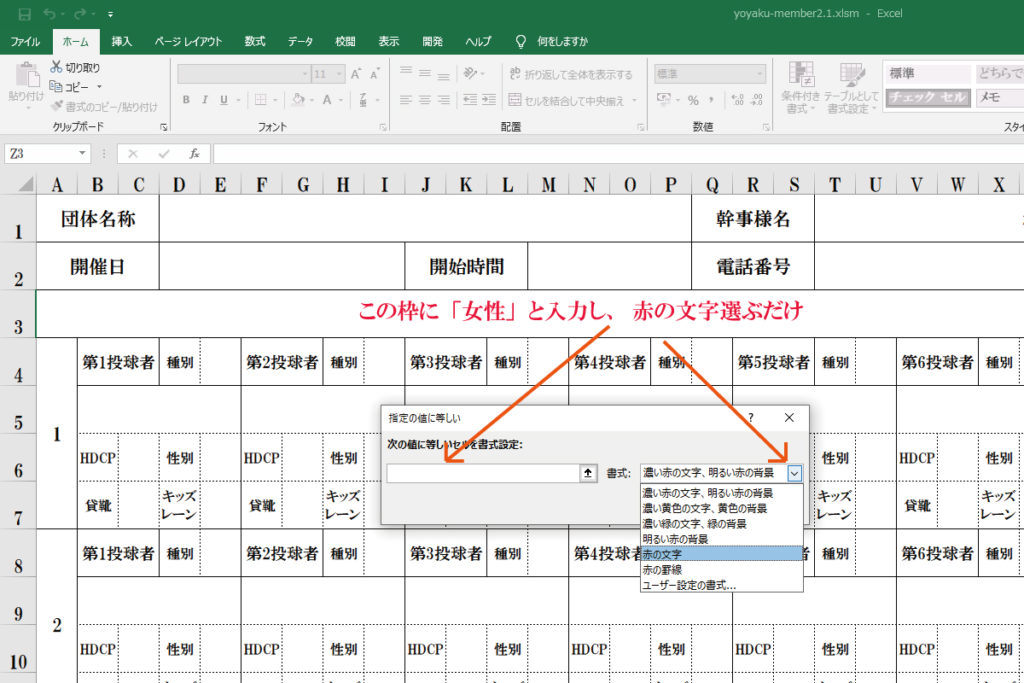Open the font name combo box

click(x=243, y=74)
